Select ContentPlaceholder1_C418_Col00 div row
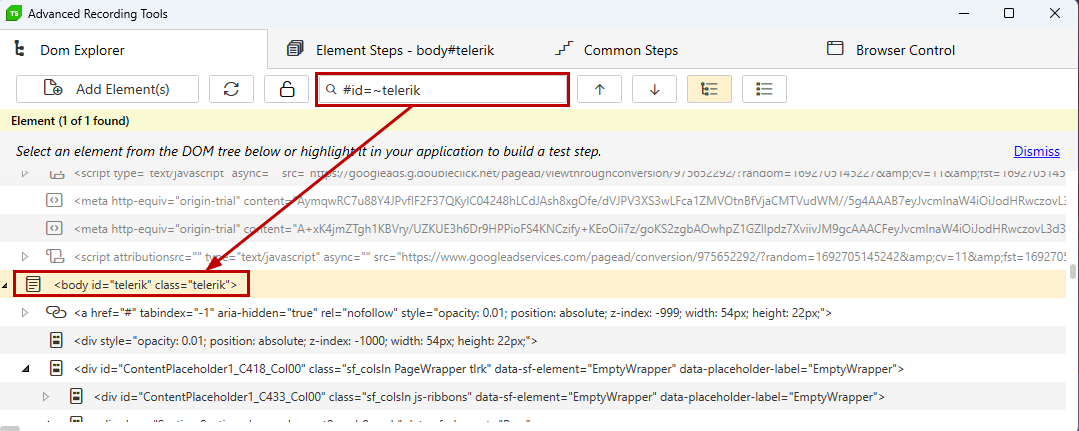Viewport: 1079px width, 431px height. coord(535,368)
